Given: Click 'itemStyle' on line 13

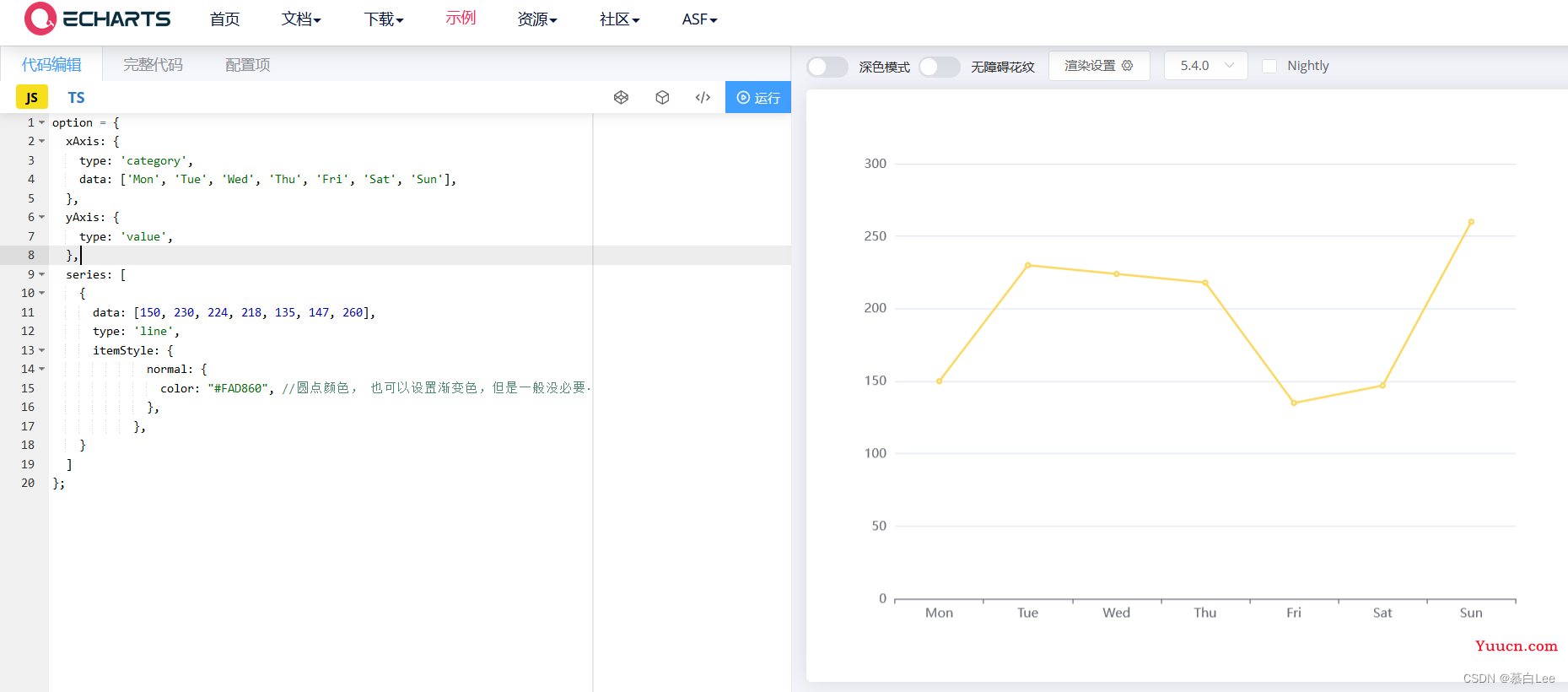Looking at the screenshot, I should click(123, 350).
